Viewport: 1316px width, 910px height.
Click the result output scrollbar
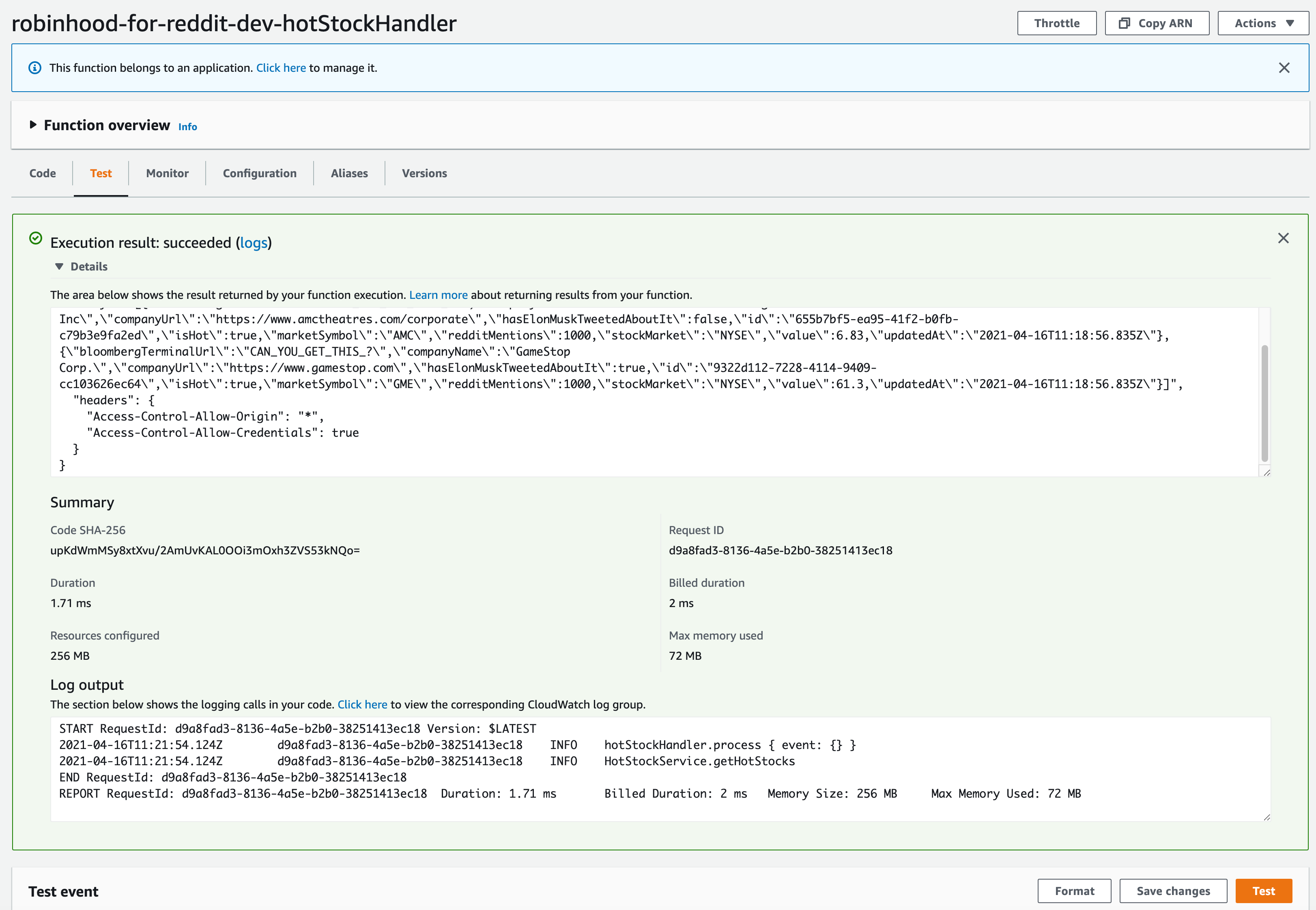(x=1264, y=403)
